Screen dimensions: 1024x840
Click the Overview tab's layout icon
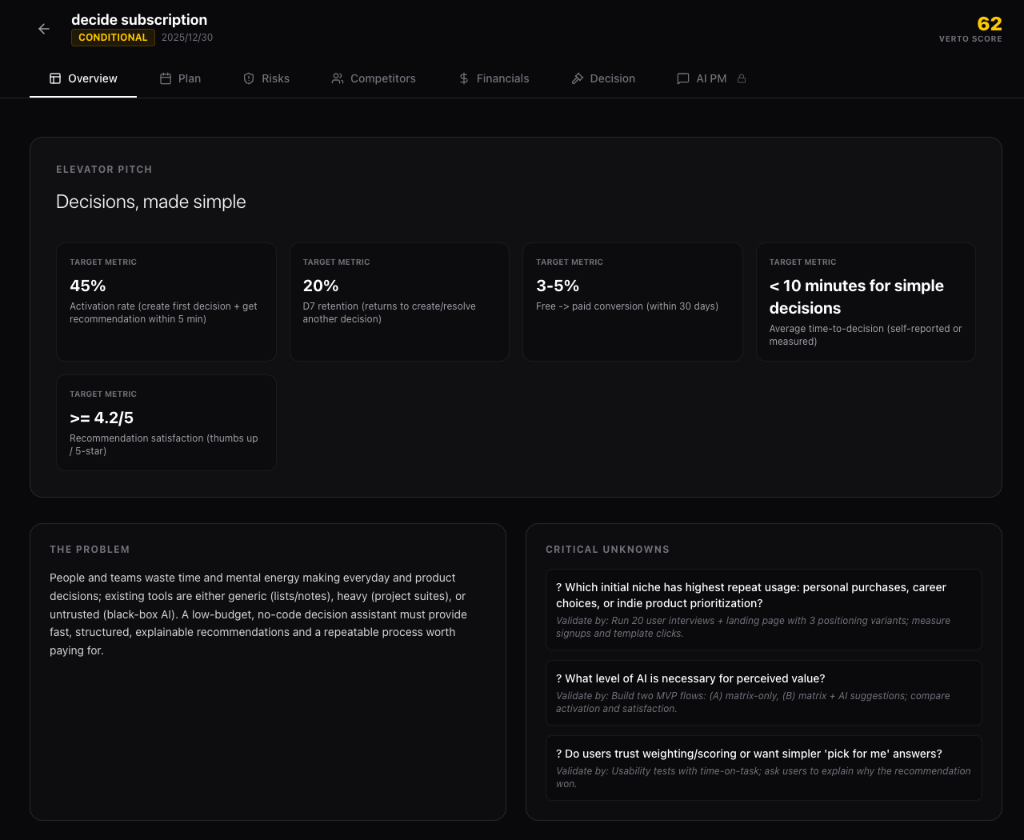[55, 78]
